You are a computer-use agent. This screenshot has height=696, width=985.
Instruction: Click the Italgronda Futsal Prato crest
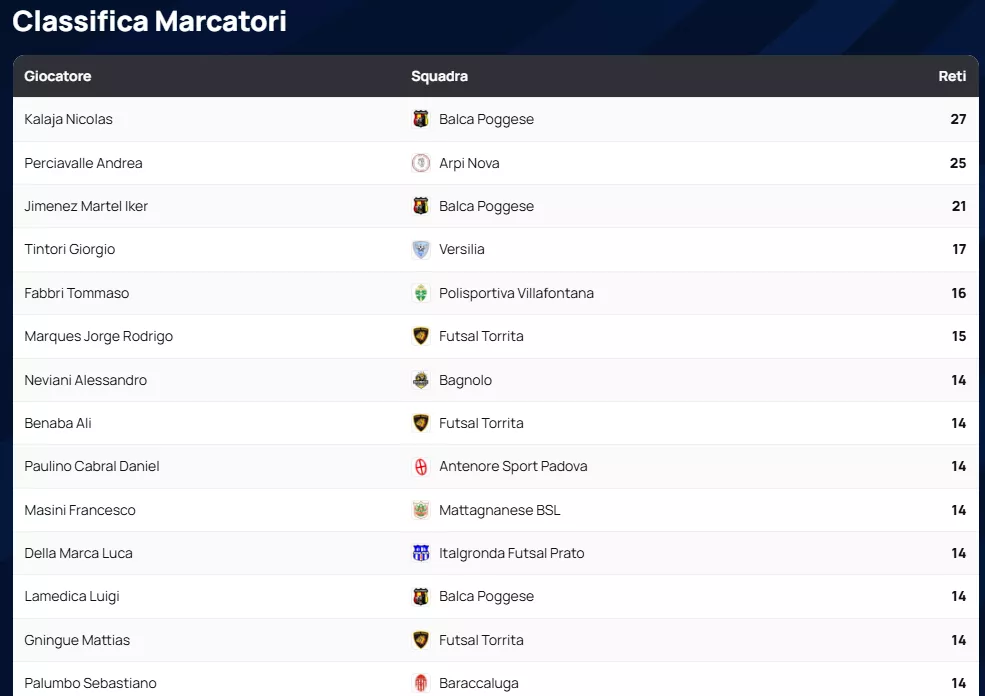point(421,553)
